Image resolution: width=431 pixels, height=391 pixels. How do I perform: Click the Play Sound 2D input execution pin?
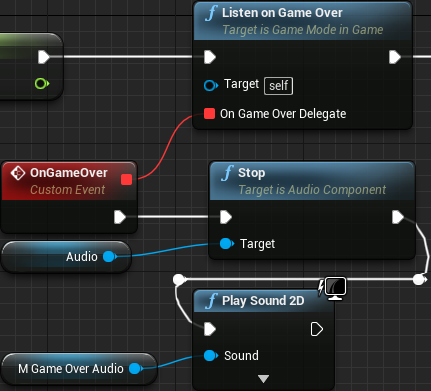pos(210,329)
